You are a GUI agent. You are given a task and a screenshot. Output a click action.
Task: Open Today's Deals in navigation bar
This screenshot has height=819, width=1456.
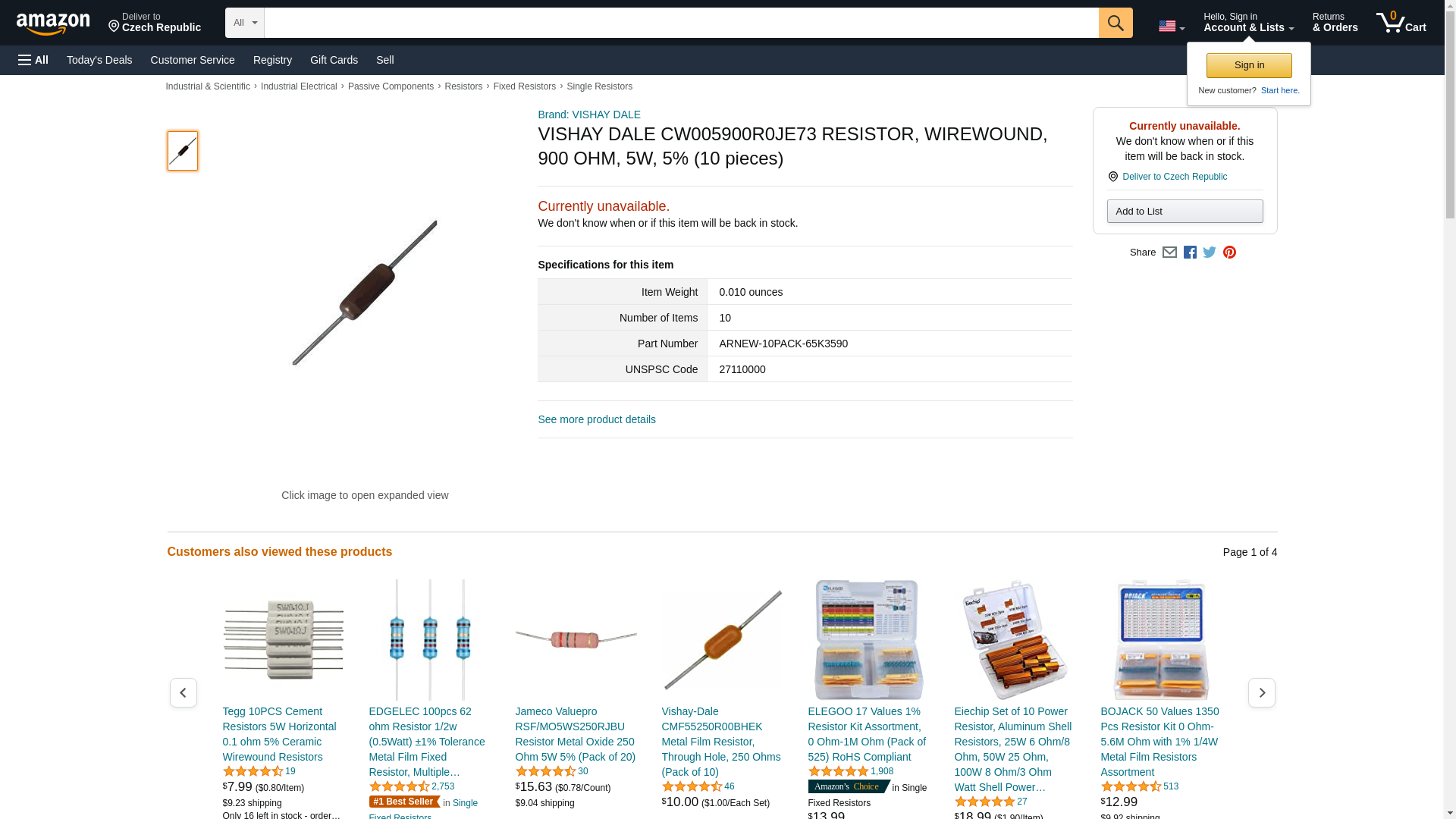click(x=99, y=60)
